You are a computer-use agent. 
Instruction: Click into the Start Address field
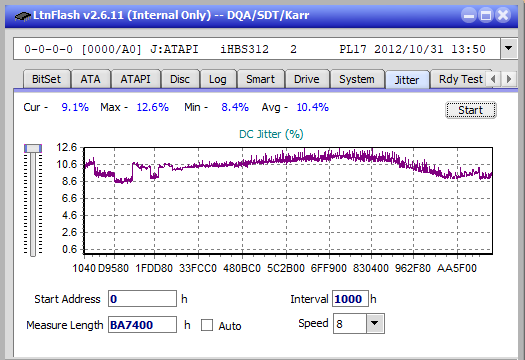[142, 299]
